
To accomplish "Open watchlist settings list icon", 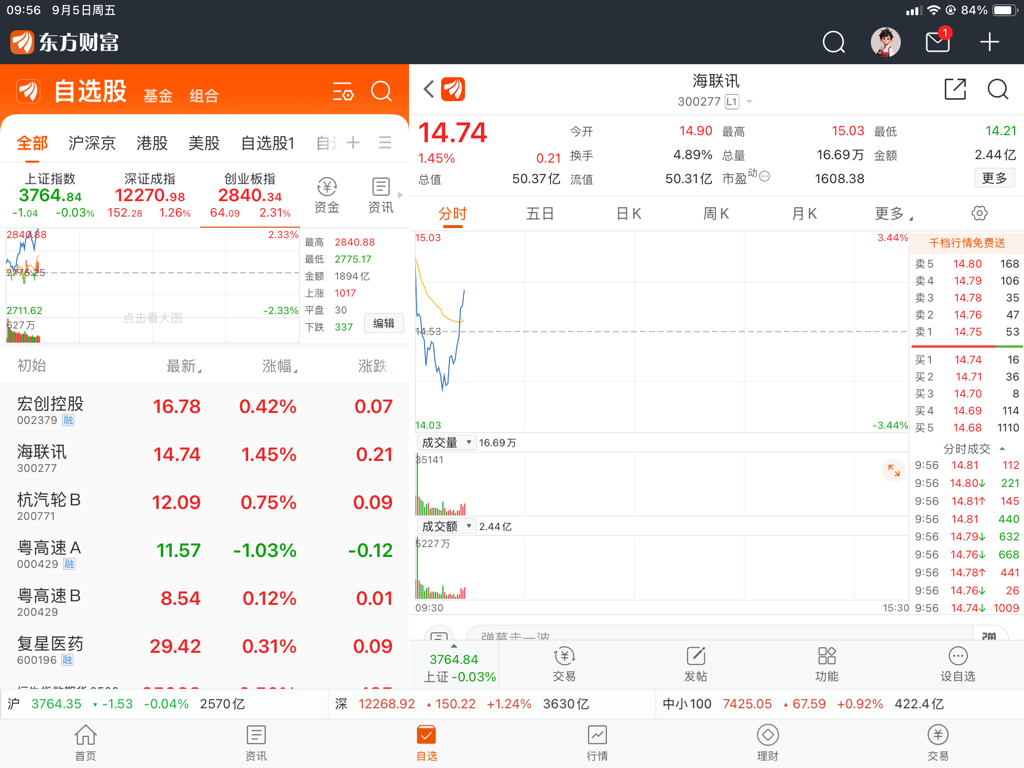I will (343, 91).
